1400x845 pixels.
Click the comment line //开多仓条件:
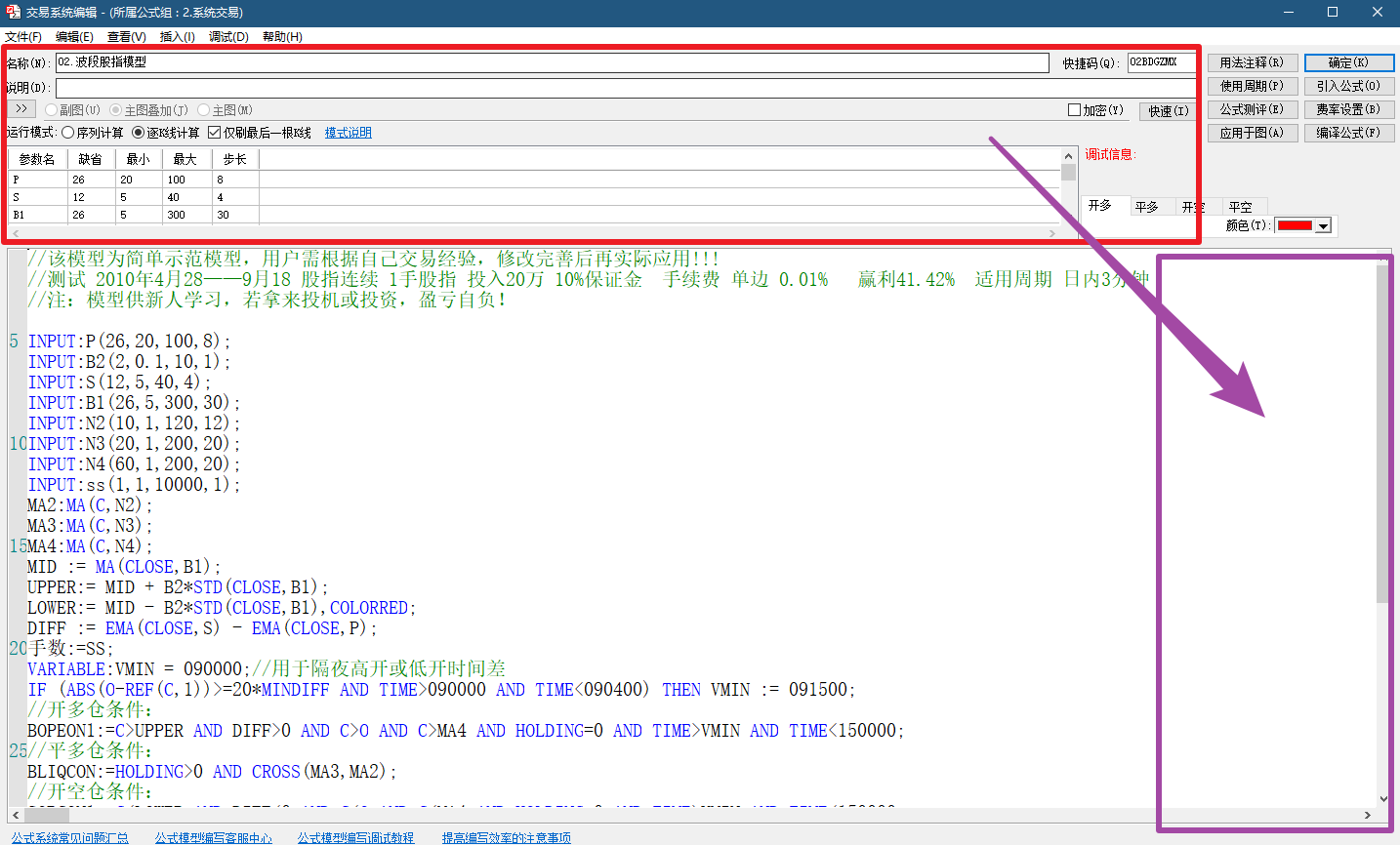[90, 710]
